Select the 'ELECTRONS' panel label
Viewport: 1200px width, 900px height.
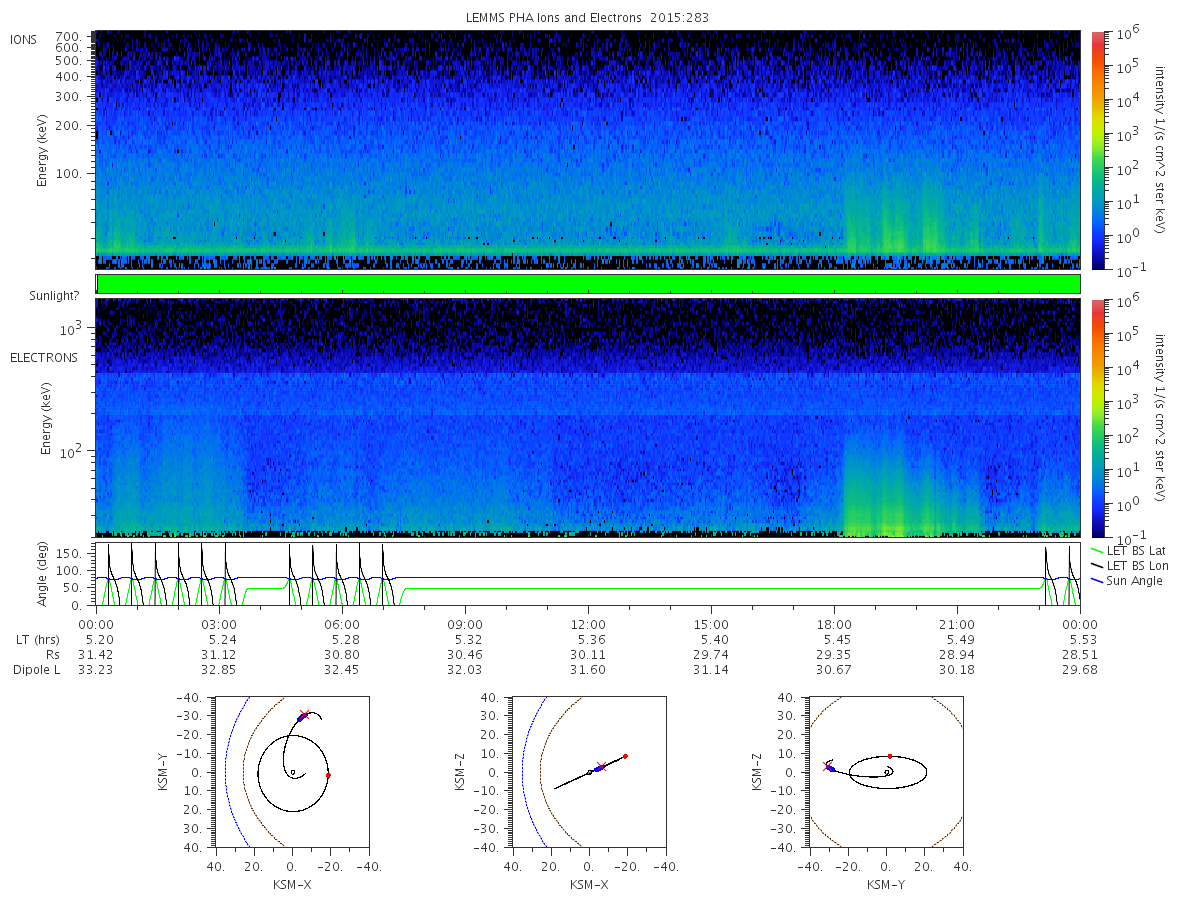point(44,357)
